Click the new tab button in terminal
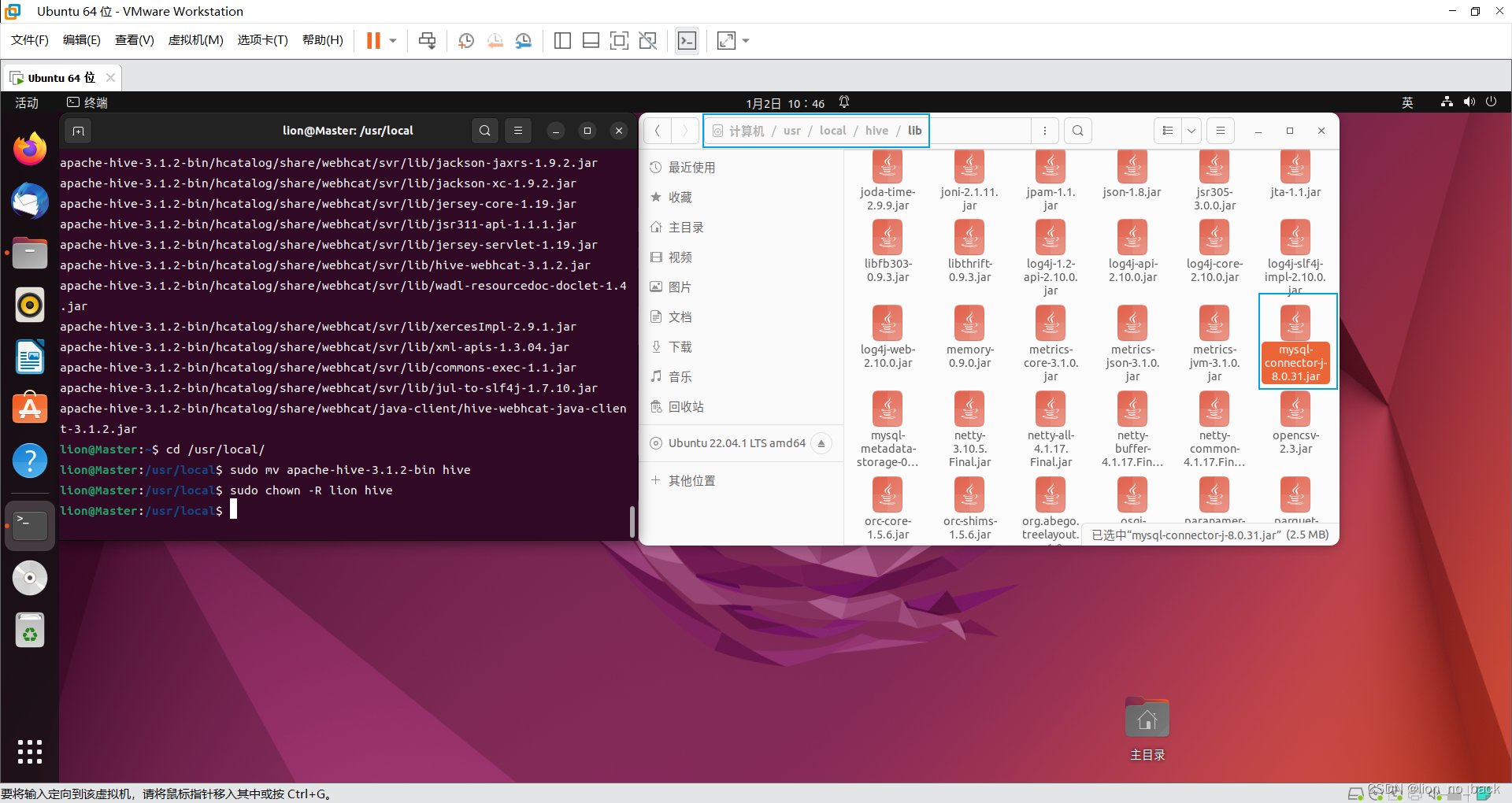The width and height of the screenshot is (1512, 803). pyautogui.click(x=78, y=131)
